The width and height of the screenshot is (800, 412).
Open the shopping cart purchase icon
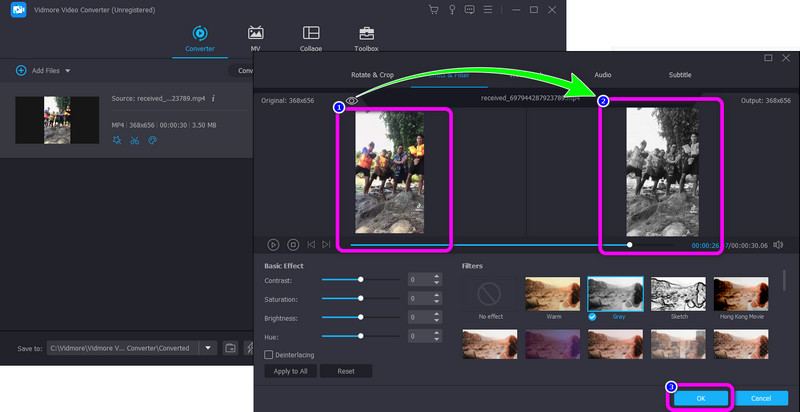click(432, 10)
